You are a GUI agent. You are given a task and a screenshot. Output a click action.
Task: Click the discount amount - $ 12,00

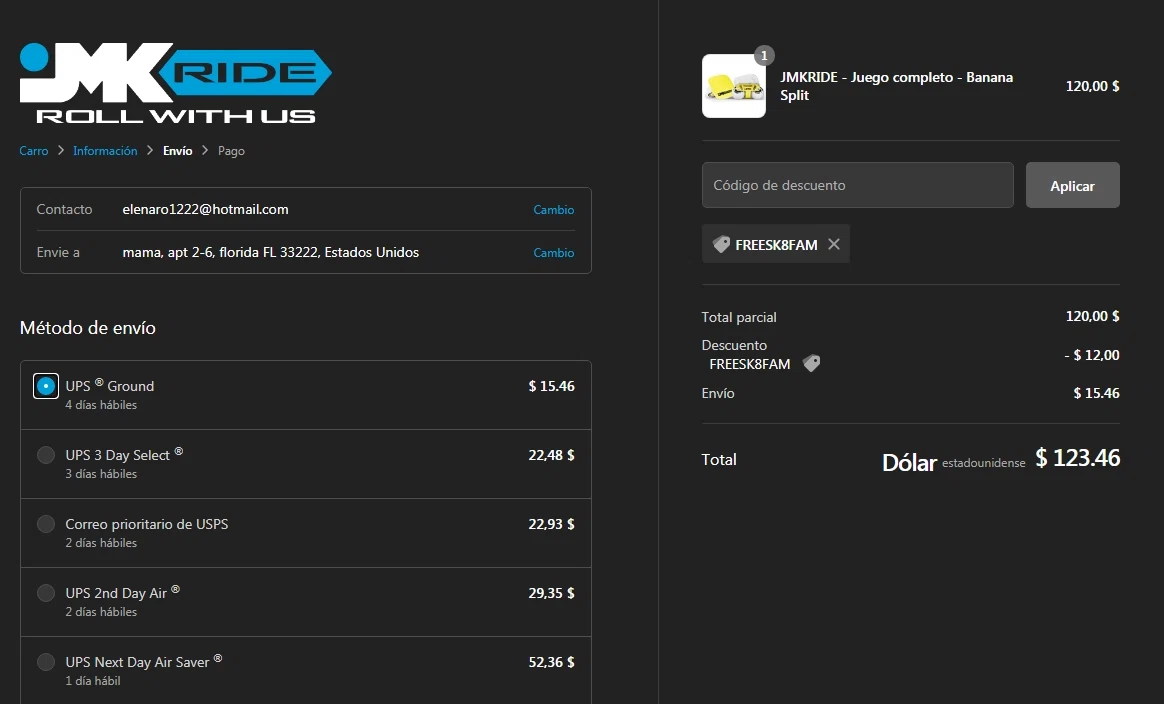point(1092,355)
